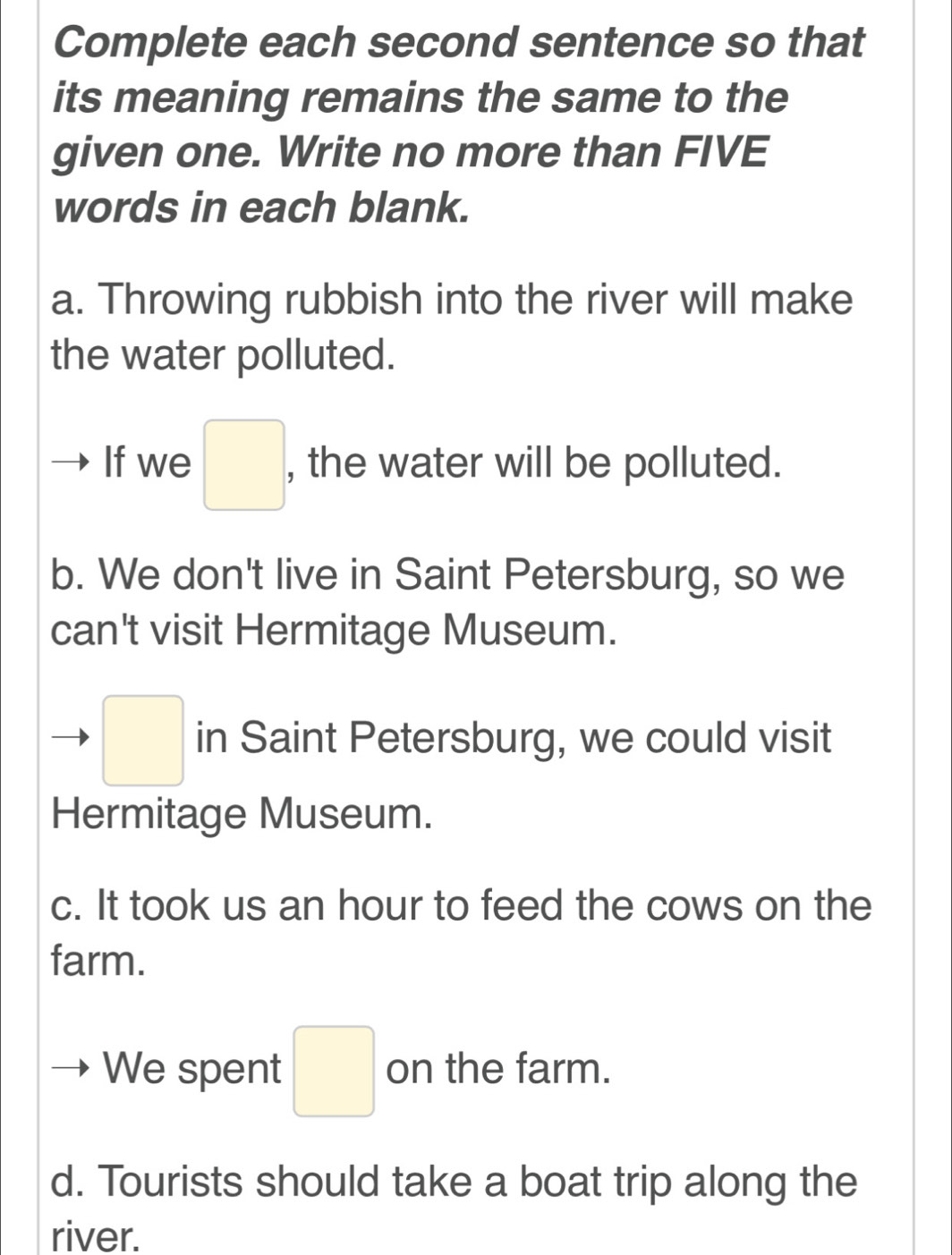The width and height of the screenshot is (952, 1255).
Task: Select the blank before "in Saint Petersburg"
Action: pos(143,741)
